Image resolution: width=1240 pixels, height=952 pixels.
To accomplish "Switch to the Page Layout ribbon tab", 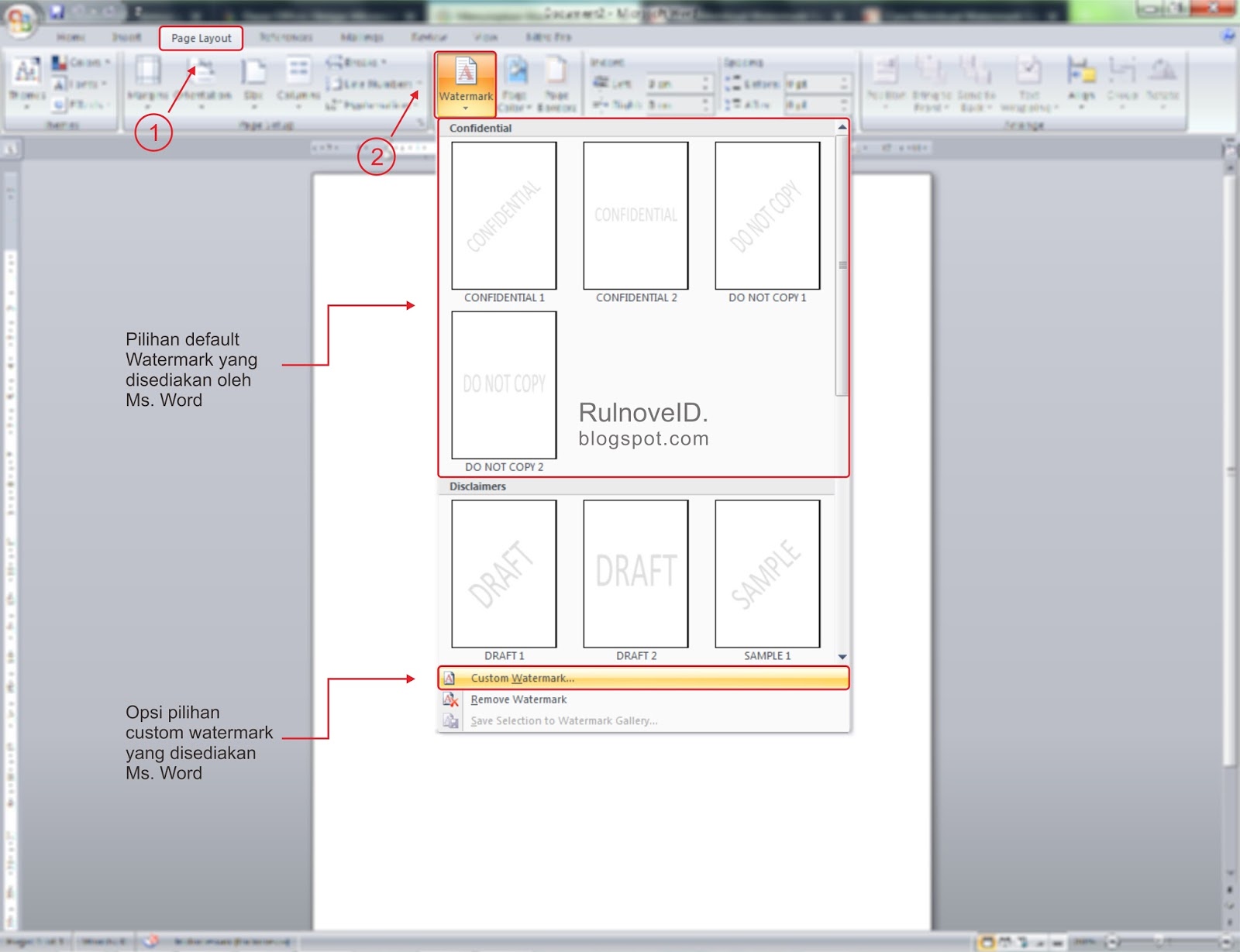I will [x=201, y=37].
